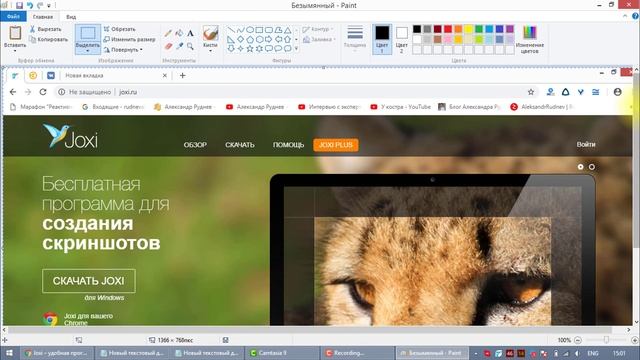Viewport: 640px width, 360px height.
Task: Pick the Down arrow shape
Action: tap(231, 49)
